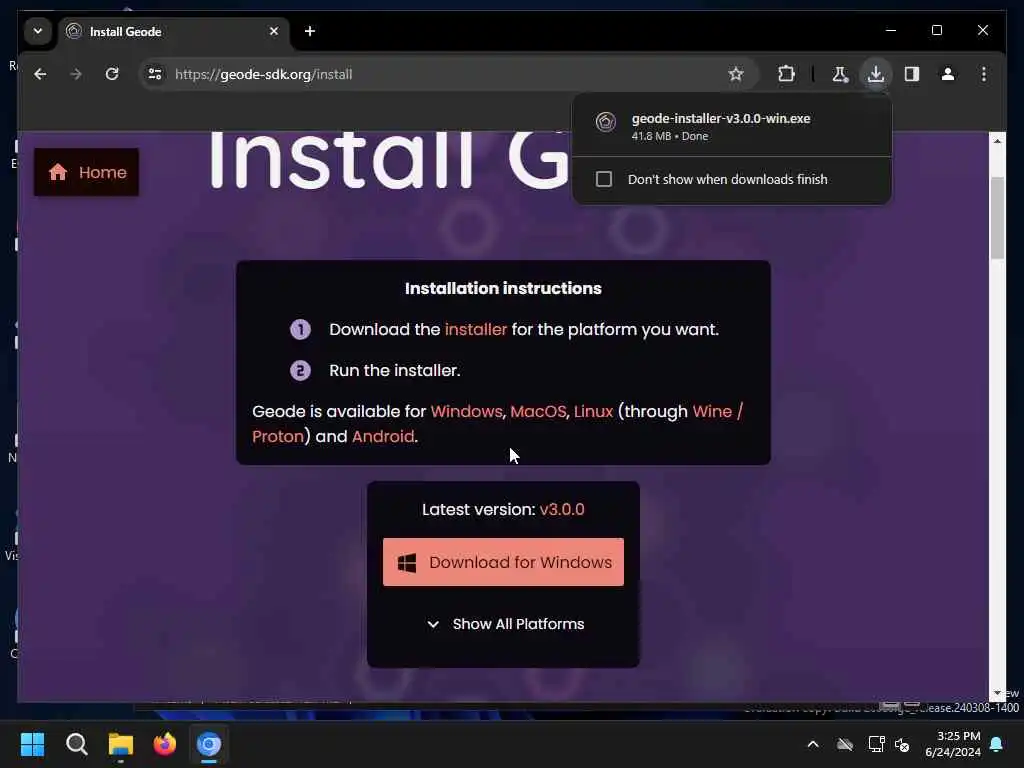The width and height of the screenshot is (1024, 768).
Task: Click the Home button on the page
Action: (86, 172)
